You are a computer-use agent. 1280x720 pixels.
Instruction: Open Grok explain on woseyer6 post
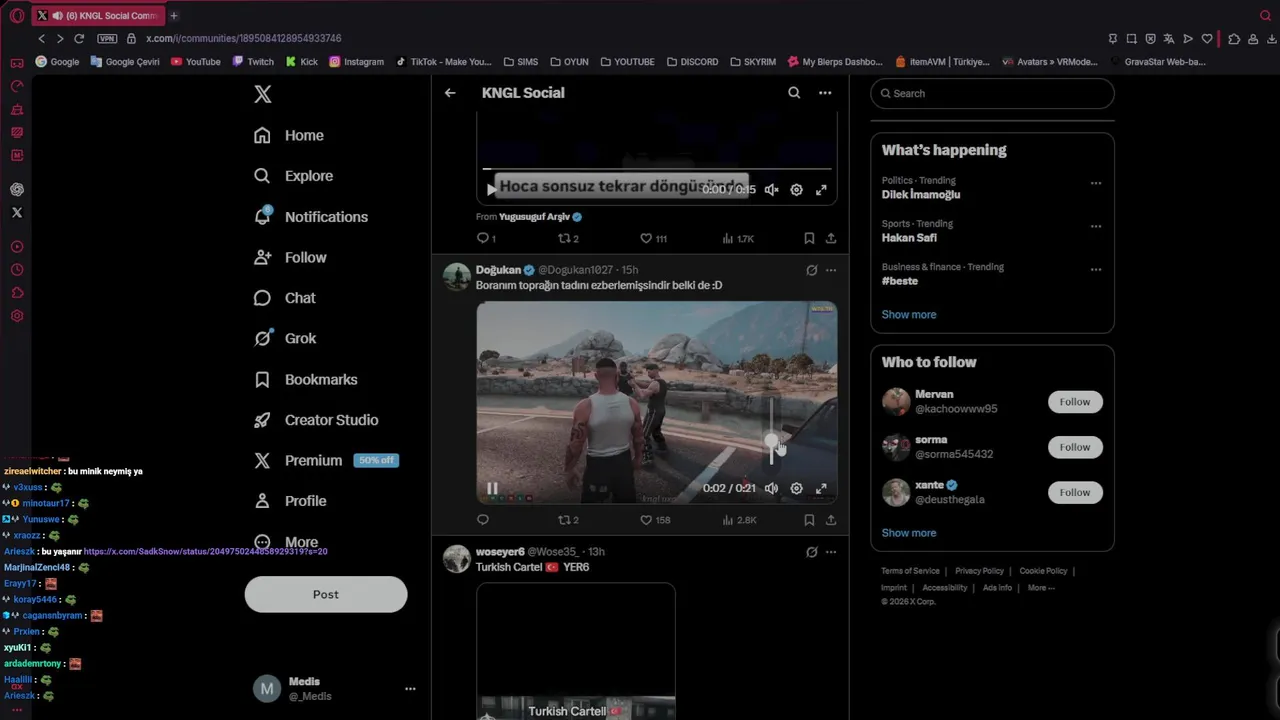tap(812, 552)
